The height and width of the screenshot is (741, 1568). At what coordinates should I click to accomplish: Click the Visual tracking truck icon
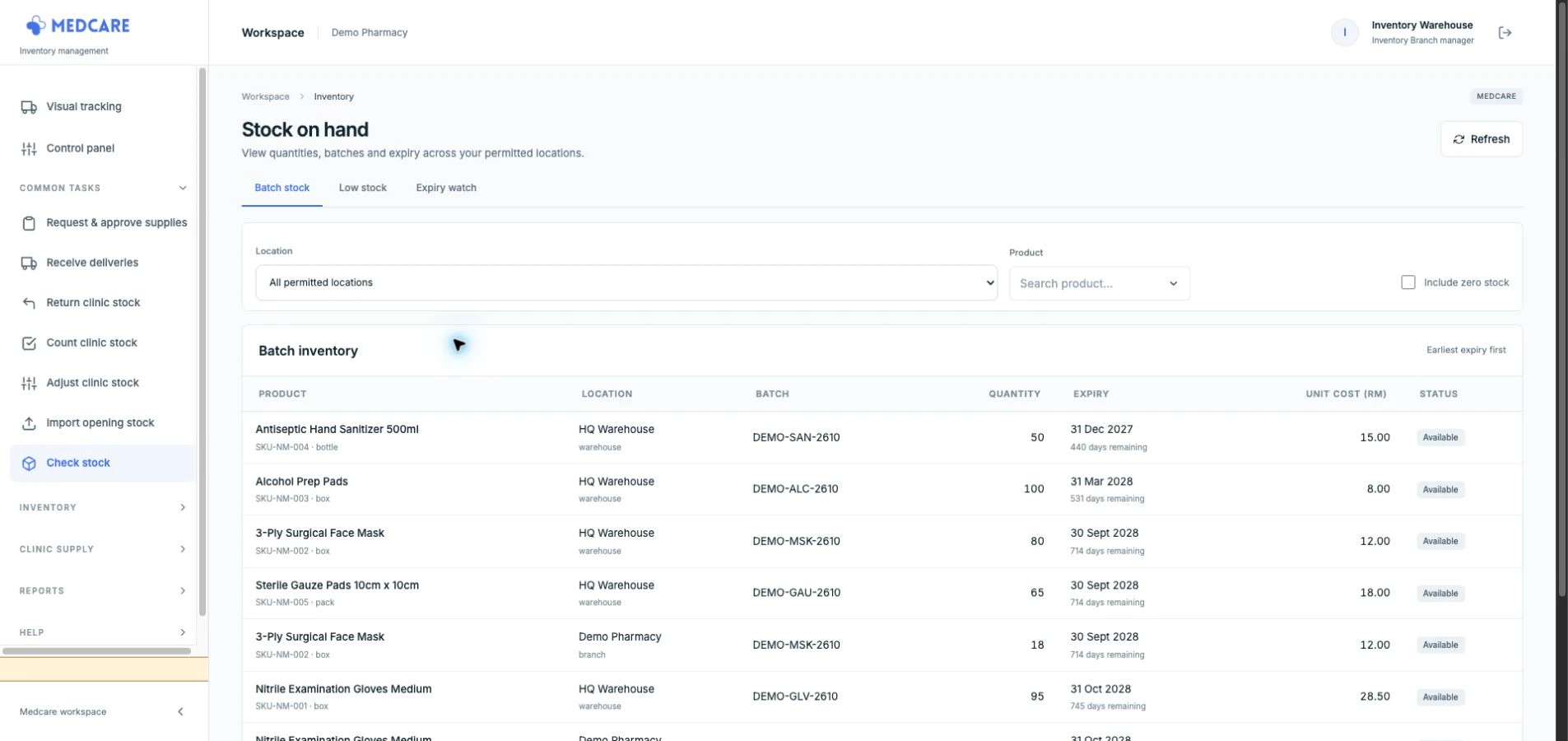[29, 107]
